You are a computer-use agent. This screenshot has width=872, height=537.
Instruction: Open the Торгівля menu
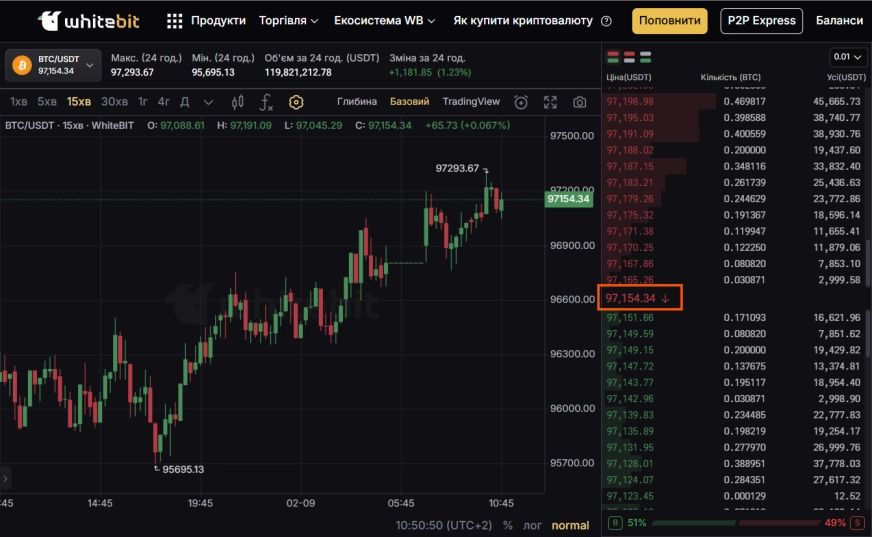click(x=288, y=21)
